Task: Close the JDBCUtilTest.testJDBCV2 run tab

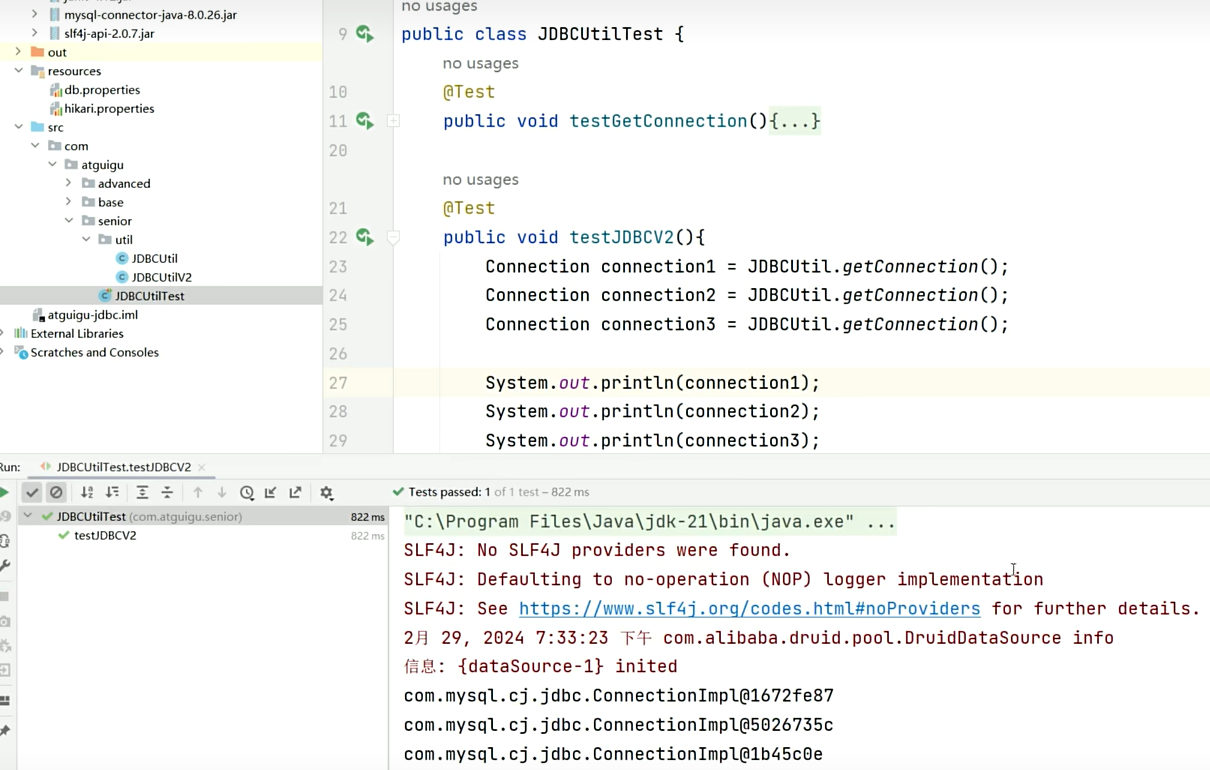Action: 202,467
